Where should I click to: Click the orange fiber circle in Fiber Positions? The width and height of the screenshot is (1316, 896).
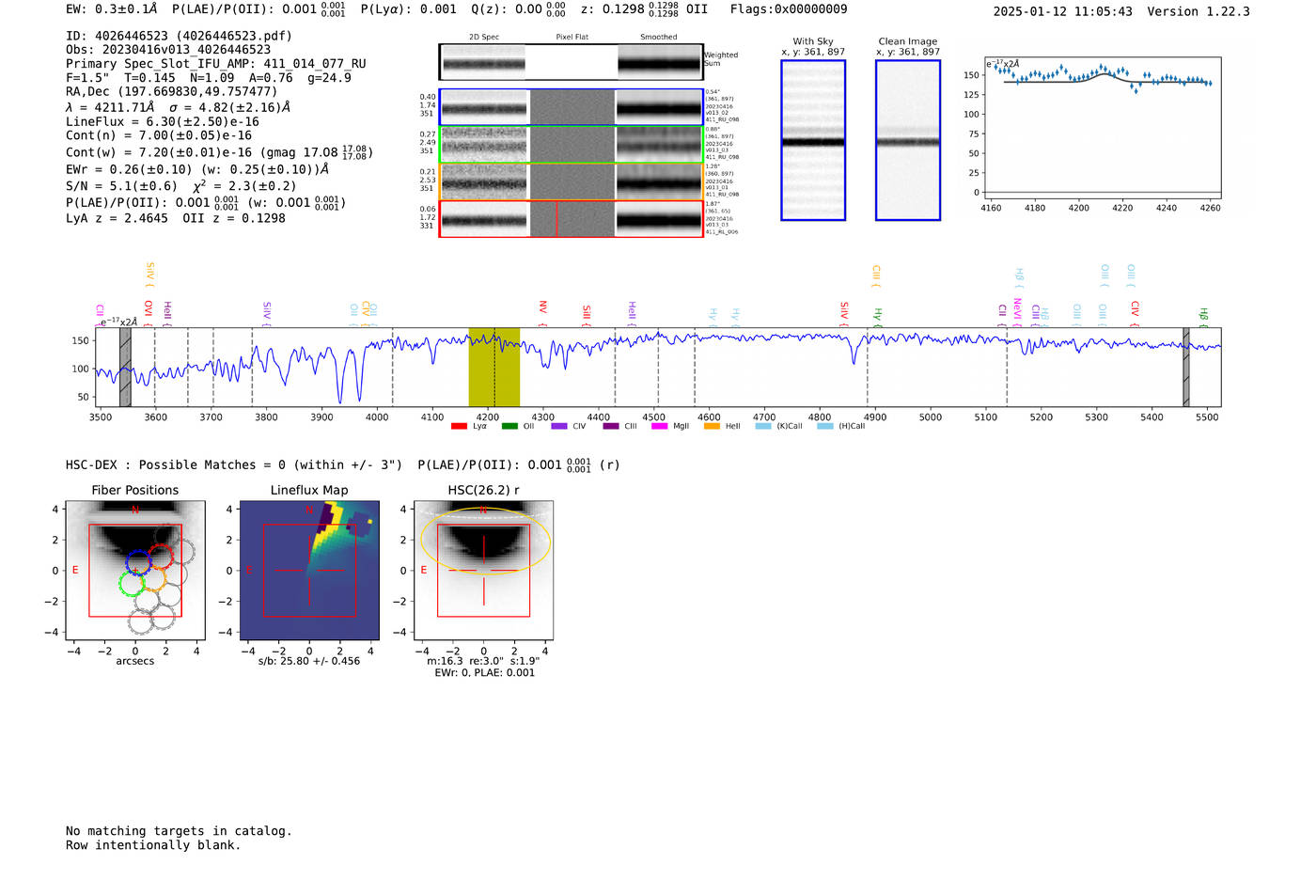(153, 577)
